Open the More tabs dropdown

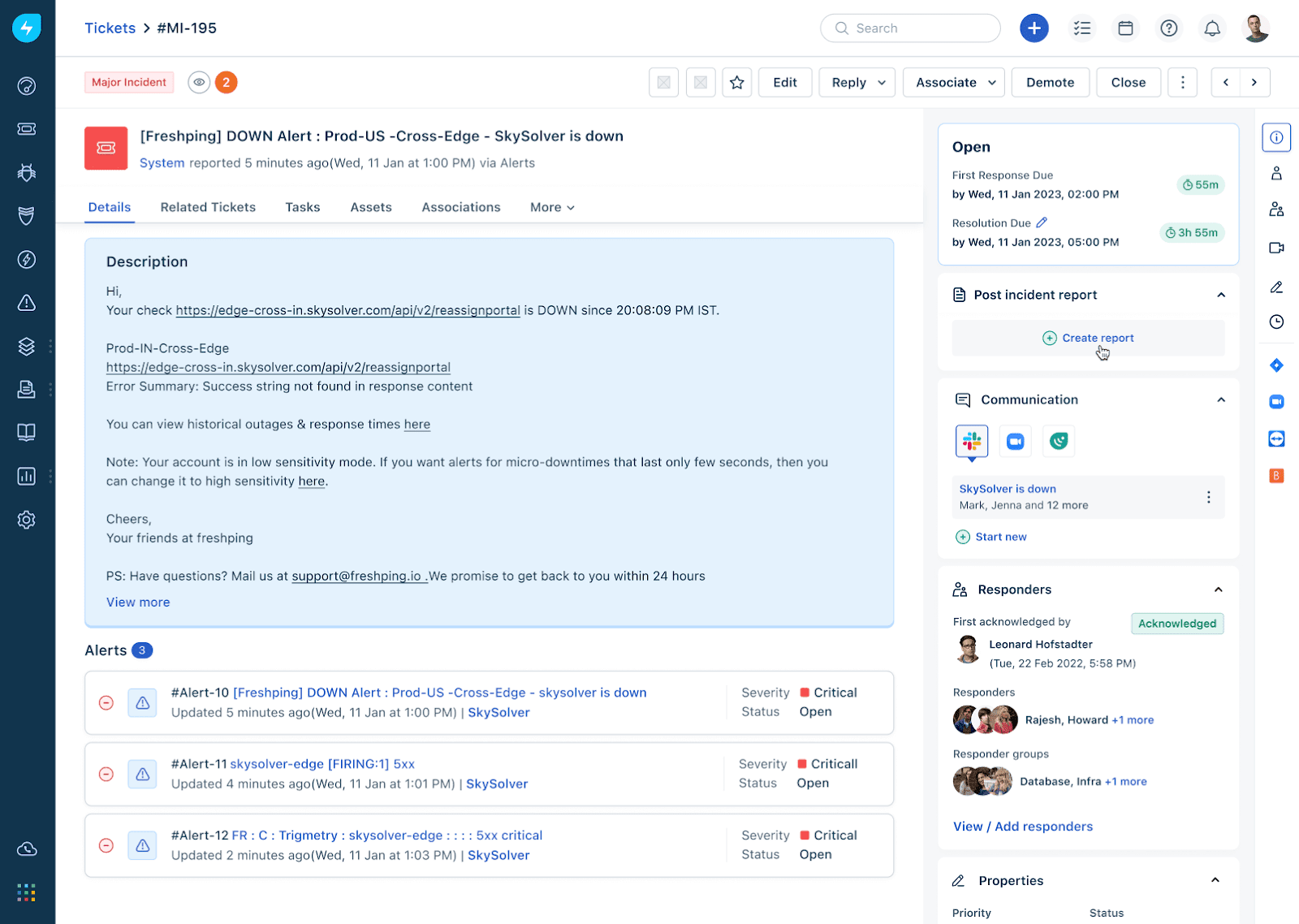(x=552, y=207)
